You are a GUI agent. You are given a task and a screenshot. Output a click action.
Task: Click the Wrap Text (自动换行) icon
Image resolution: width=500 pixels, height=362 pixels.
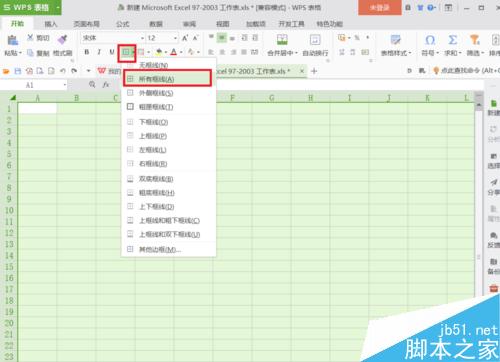point(315,40)
